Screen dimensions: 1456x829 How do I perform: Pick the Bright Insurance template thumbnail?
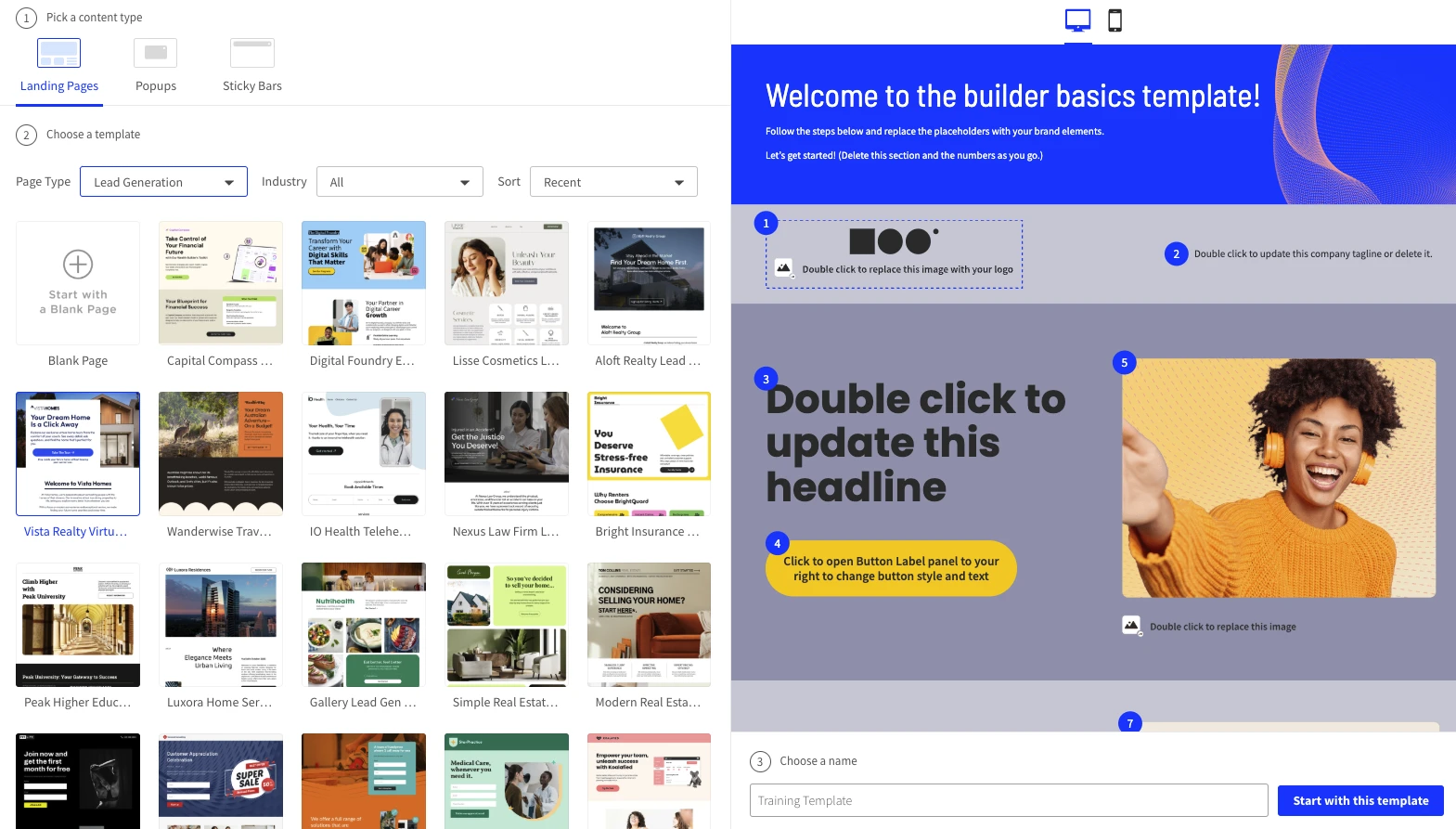click(649, 454)
